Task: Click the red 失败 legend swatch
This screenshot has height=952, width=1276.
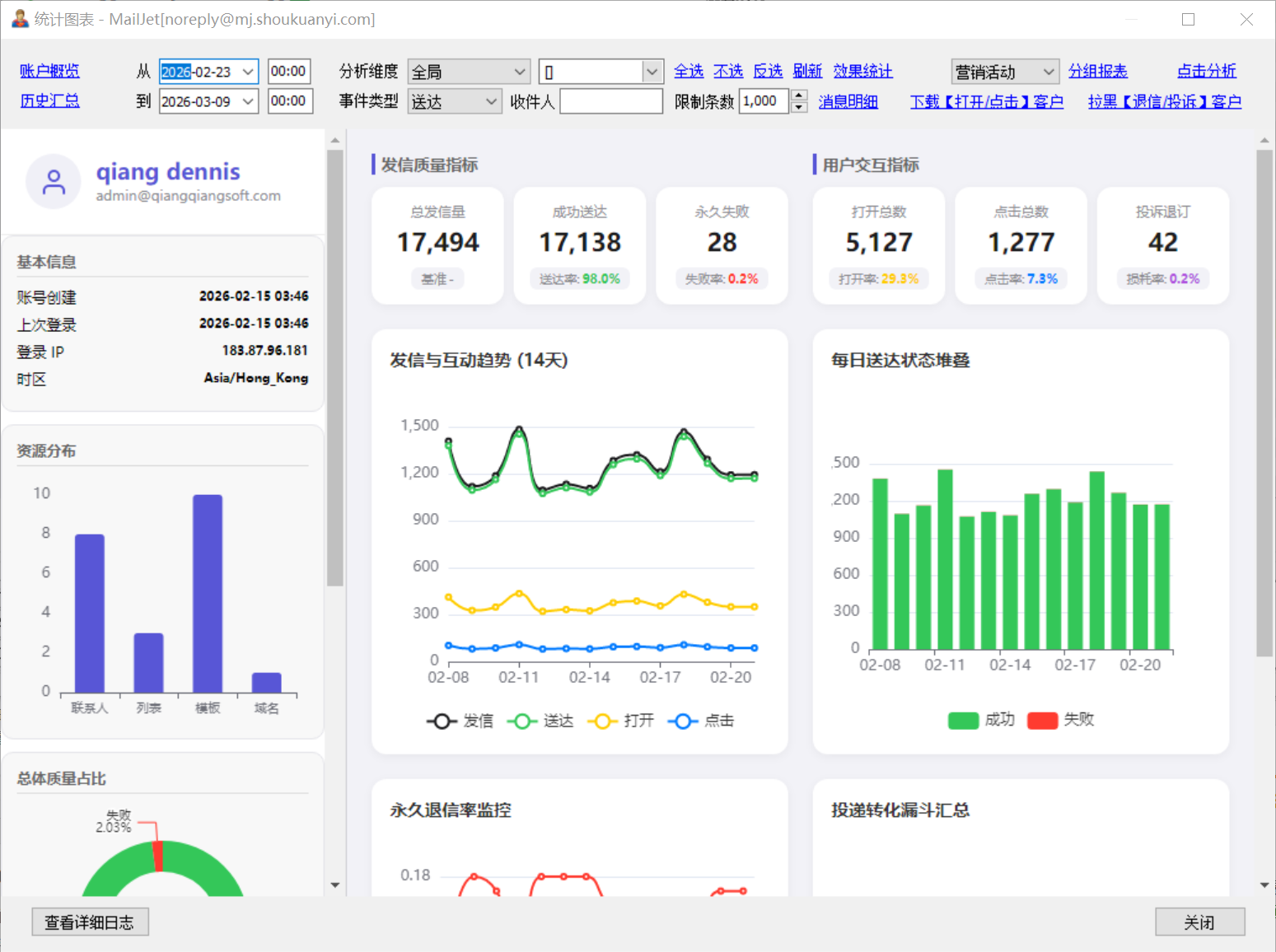Action: [x=1042, y=721]
